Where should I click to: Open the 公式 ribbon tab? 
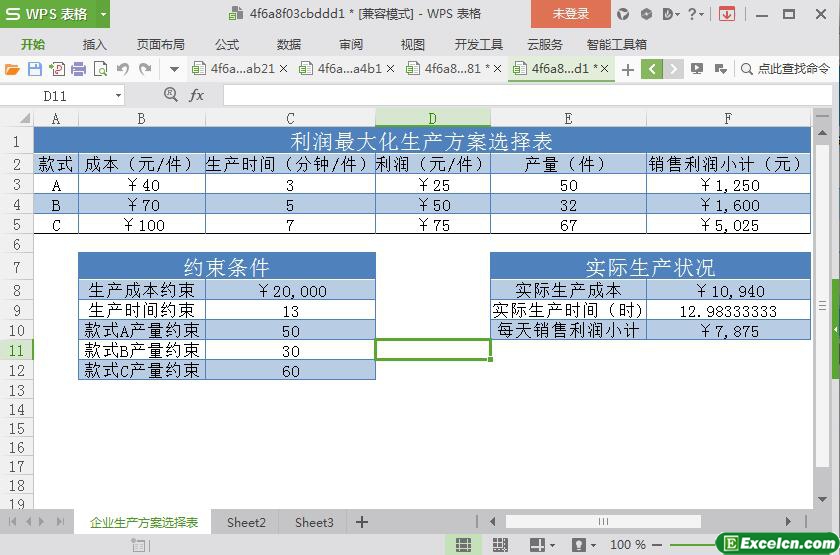[227, 44]
